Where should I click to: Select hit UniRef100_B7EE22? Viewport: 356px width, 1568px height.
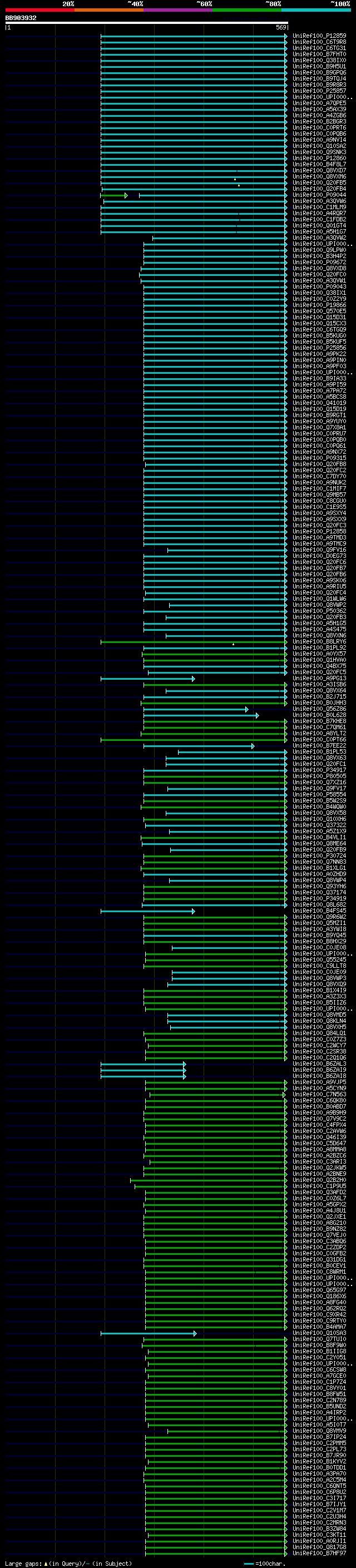319,745
